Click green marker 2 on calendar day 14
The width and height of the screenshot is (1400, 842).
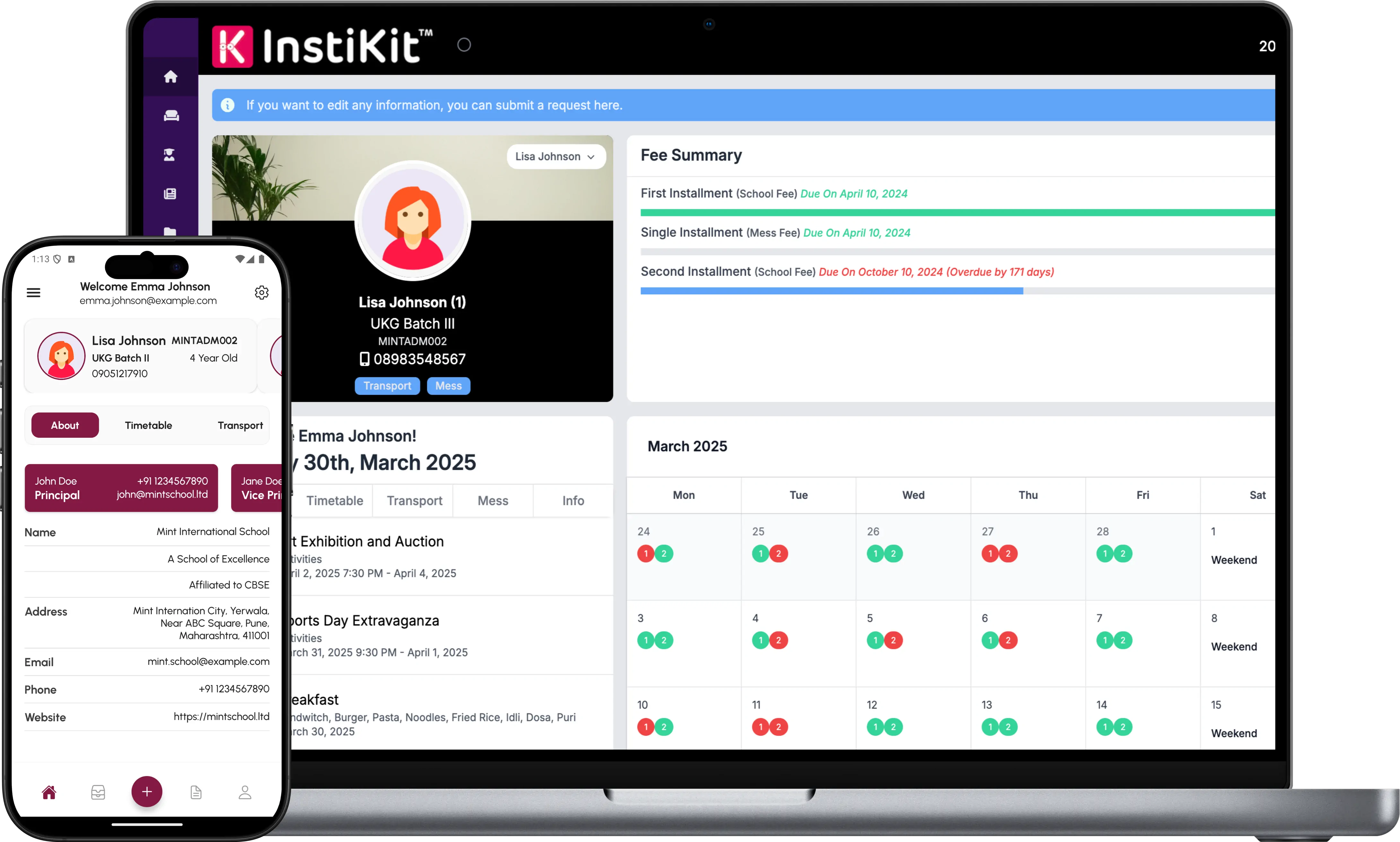click(x=1123, y=727)
